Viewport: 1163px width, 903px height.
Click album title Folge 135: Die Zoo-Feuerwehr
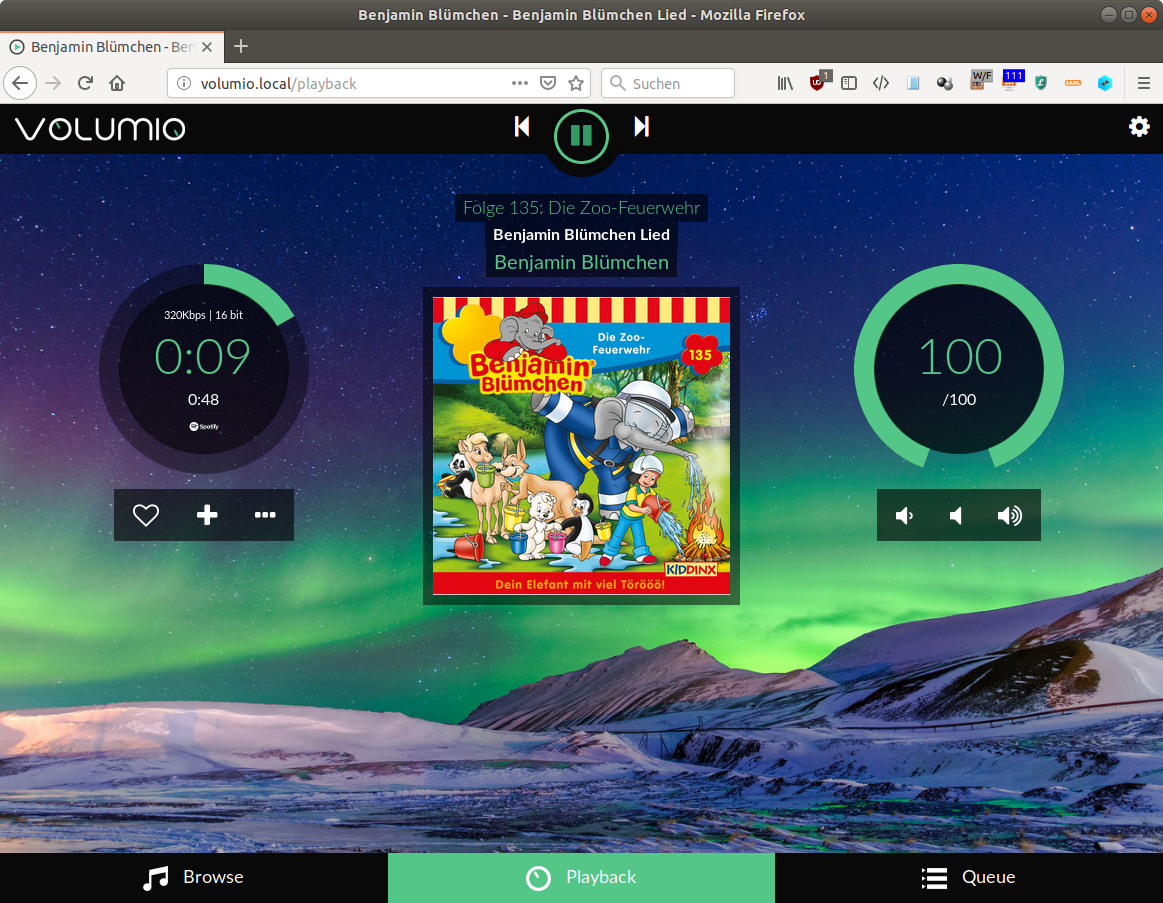tap(582, 208)
